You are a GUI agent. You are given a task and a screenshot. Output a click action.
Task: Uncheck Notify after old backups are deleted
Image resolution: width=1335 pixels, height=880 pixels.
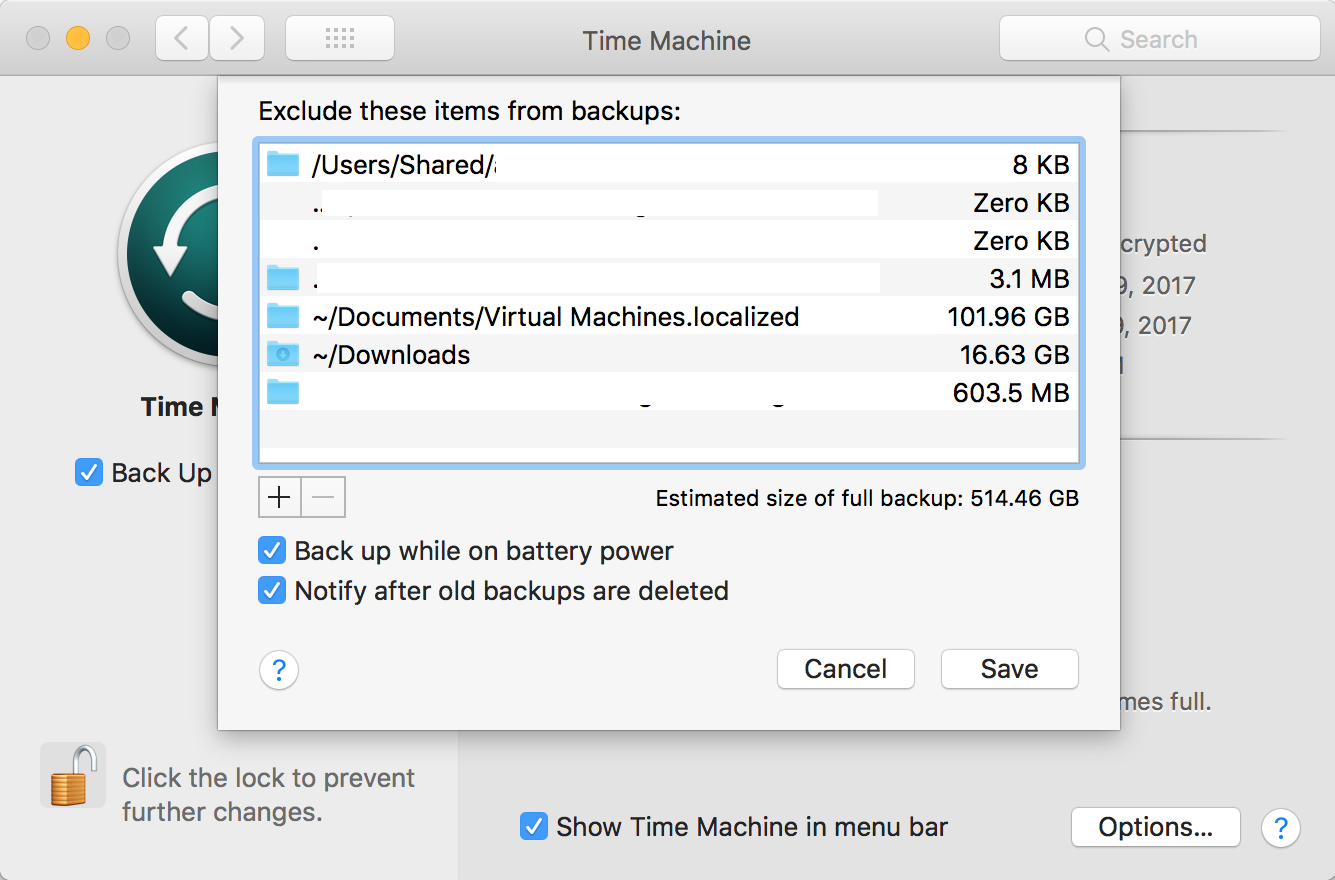(272, 591)
